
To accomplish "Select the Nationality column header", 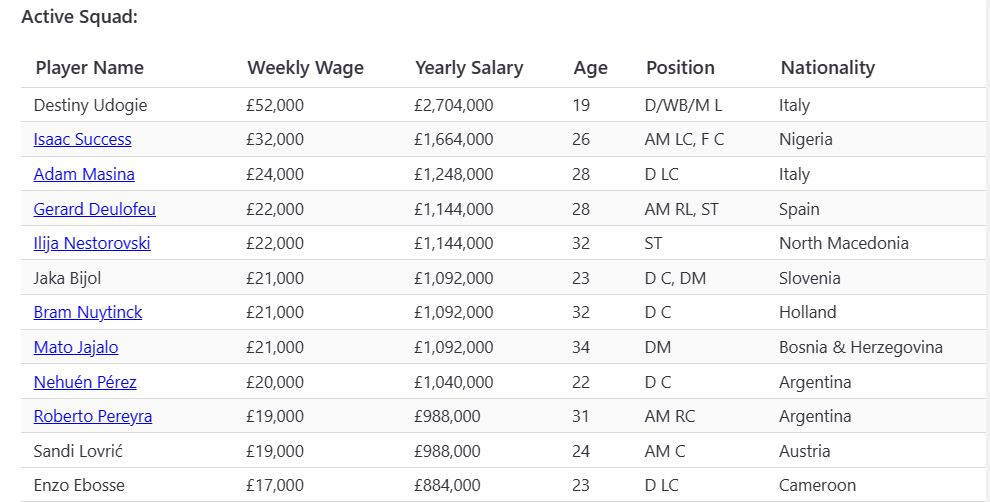I will (828, 68).
